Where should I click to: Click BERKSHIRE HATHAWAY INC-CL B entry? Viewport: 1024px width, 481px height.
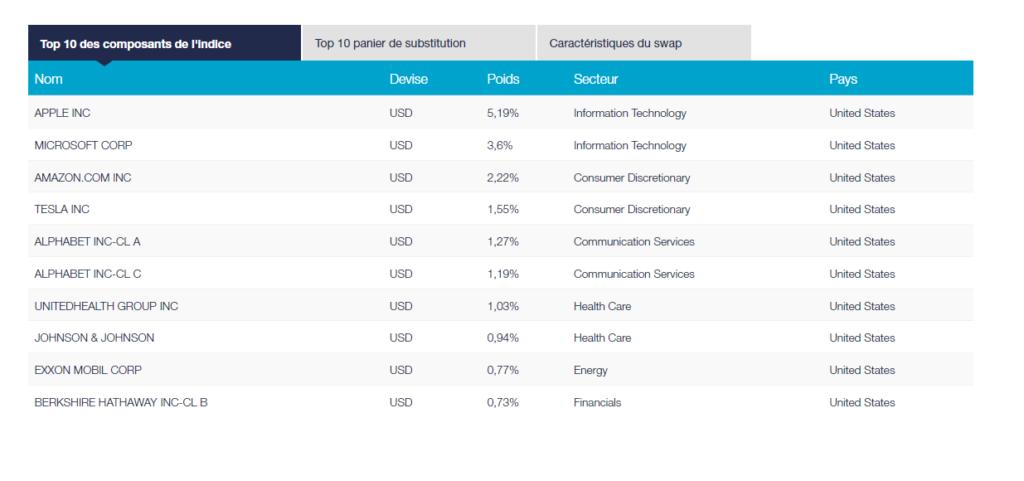pyautogui.click(x=121, y=402)
